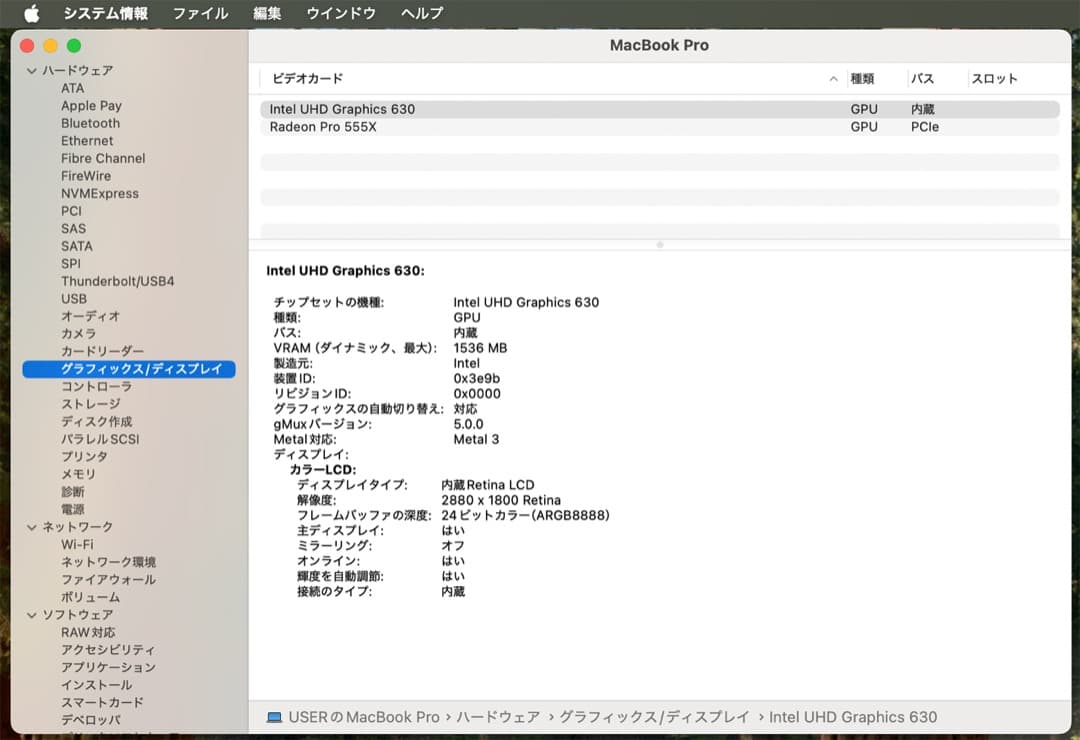Click Intel UHD Graphics 630 in path bar
1080x740 pixels.
(x=853, y=717)
